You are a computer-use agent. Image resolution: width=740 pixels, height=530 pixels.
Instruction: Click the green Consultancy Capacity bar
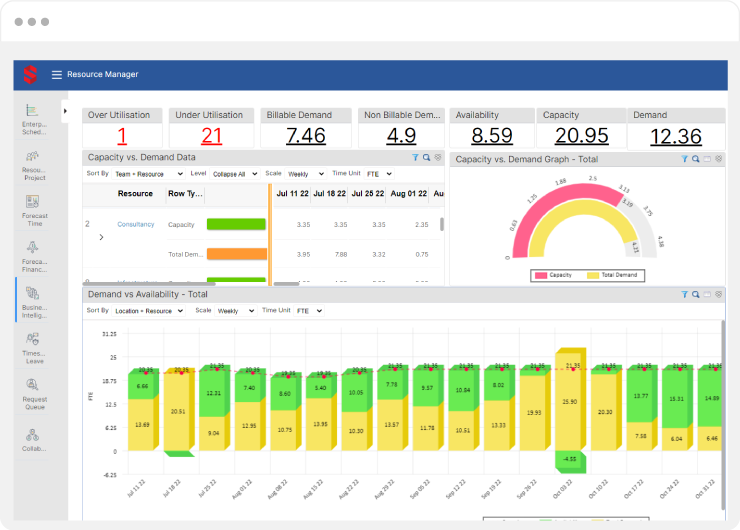point(236,225)
